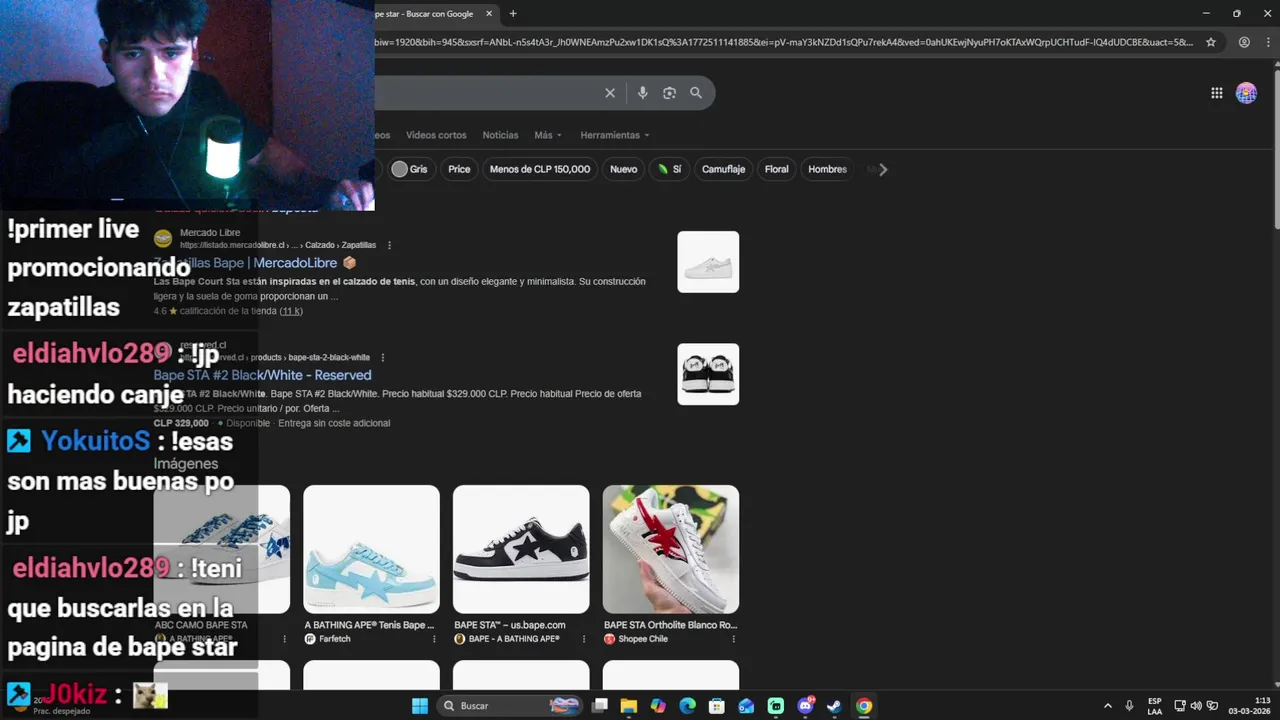Open options menu on Farfetch image card
This screenshot has width=1280, height=720.
point(434,639)
